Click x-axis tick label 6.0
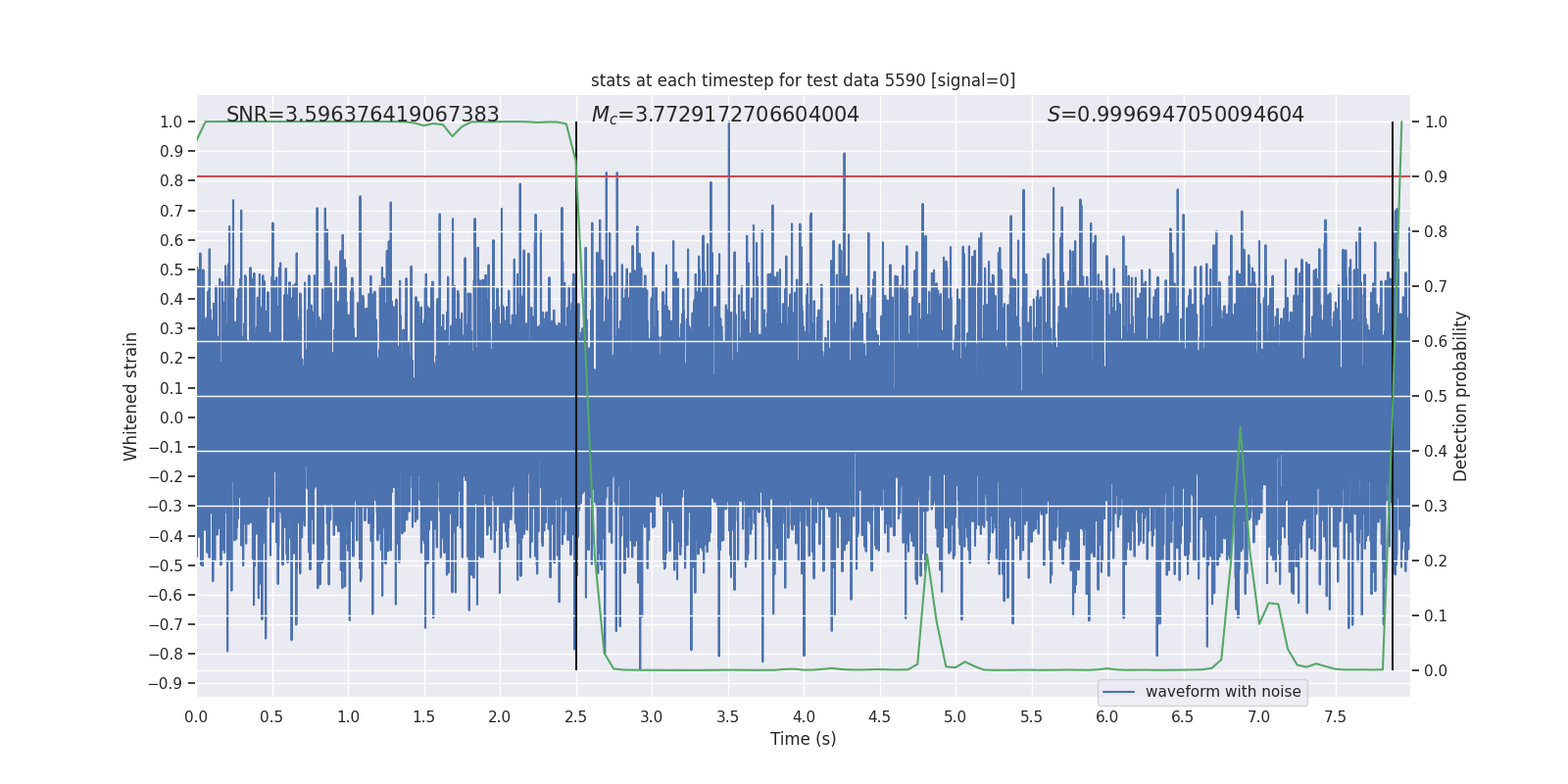Viewport: 1568px width, 784px height. 1107,716
